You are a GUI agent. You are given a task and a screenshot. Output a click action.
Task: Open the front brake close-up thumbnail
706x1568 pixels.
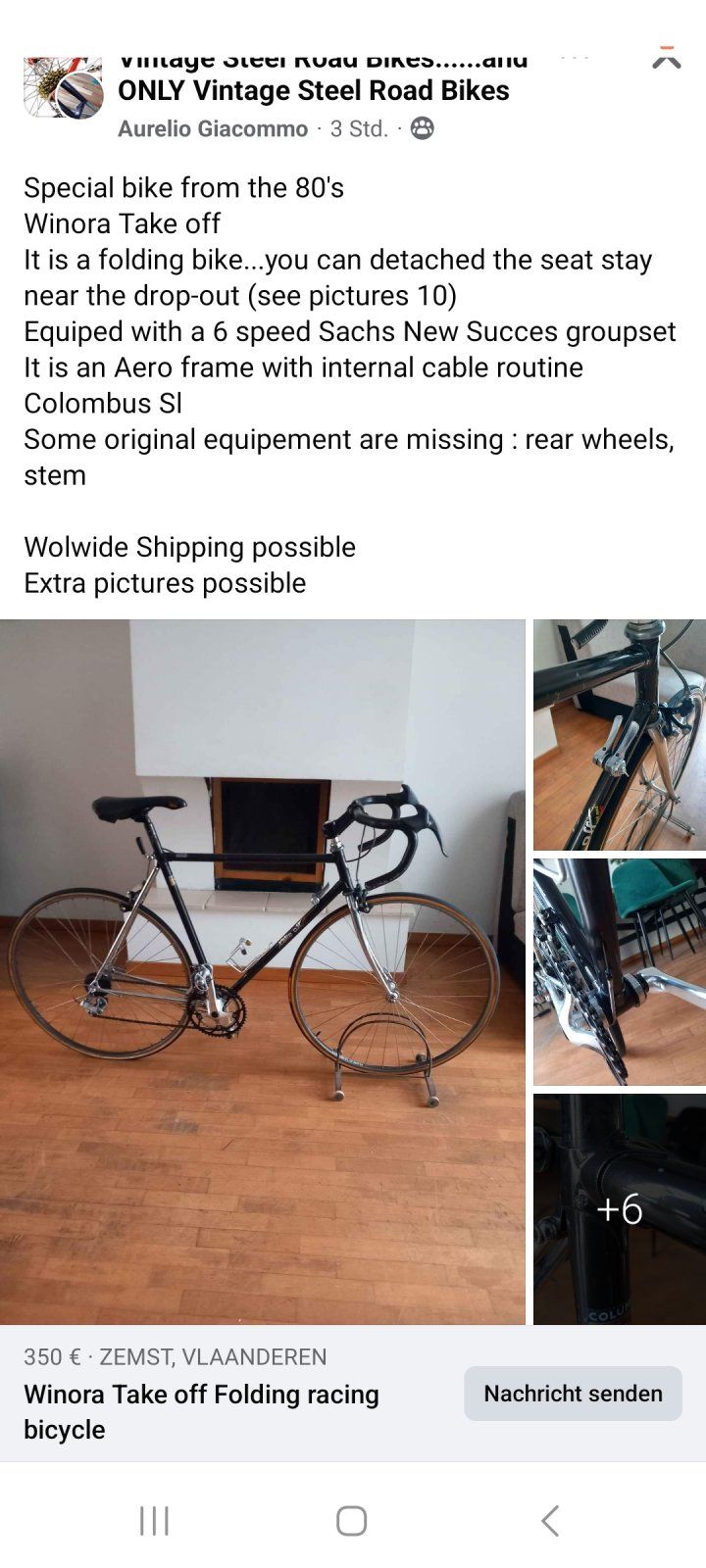point(620,735)
